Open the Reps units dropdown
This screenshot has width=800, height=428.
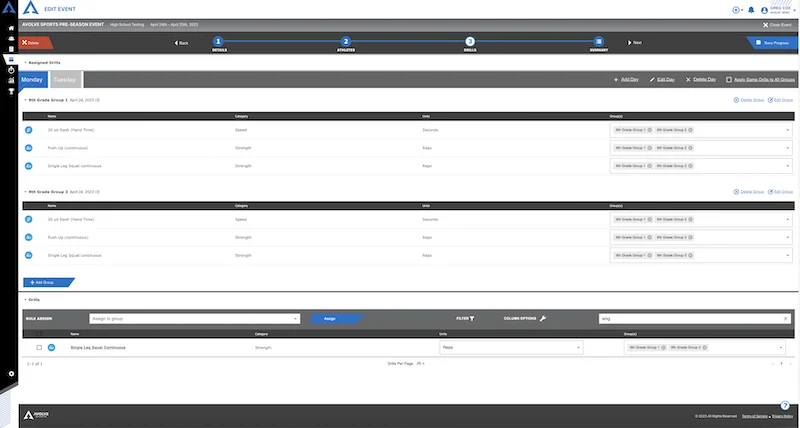511,347
